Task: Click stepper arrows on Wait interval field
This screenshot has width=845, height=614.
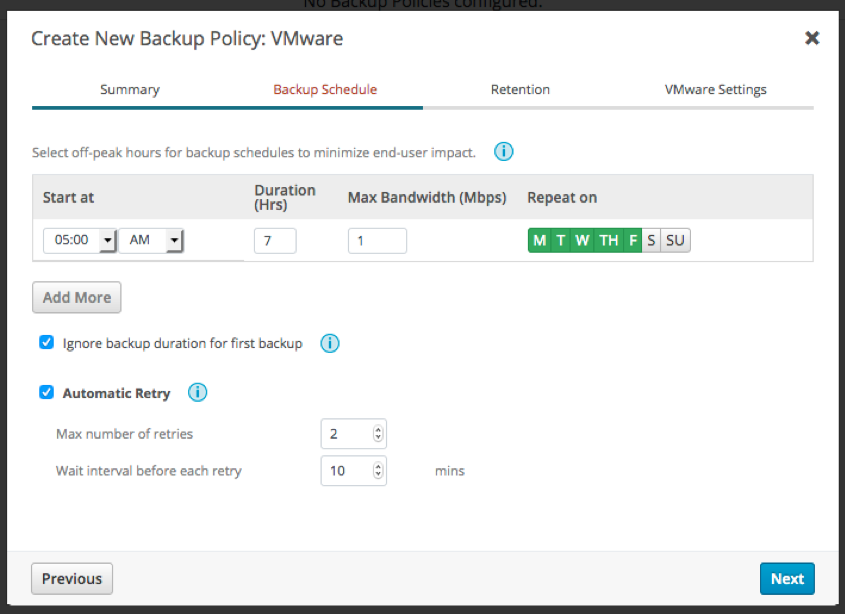Action: tap(378, 471)
